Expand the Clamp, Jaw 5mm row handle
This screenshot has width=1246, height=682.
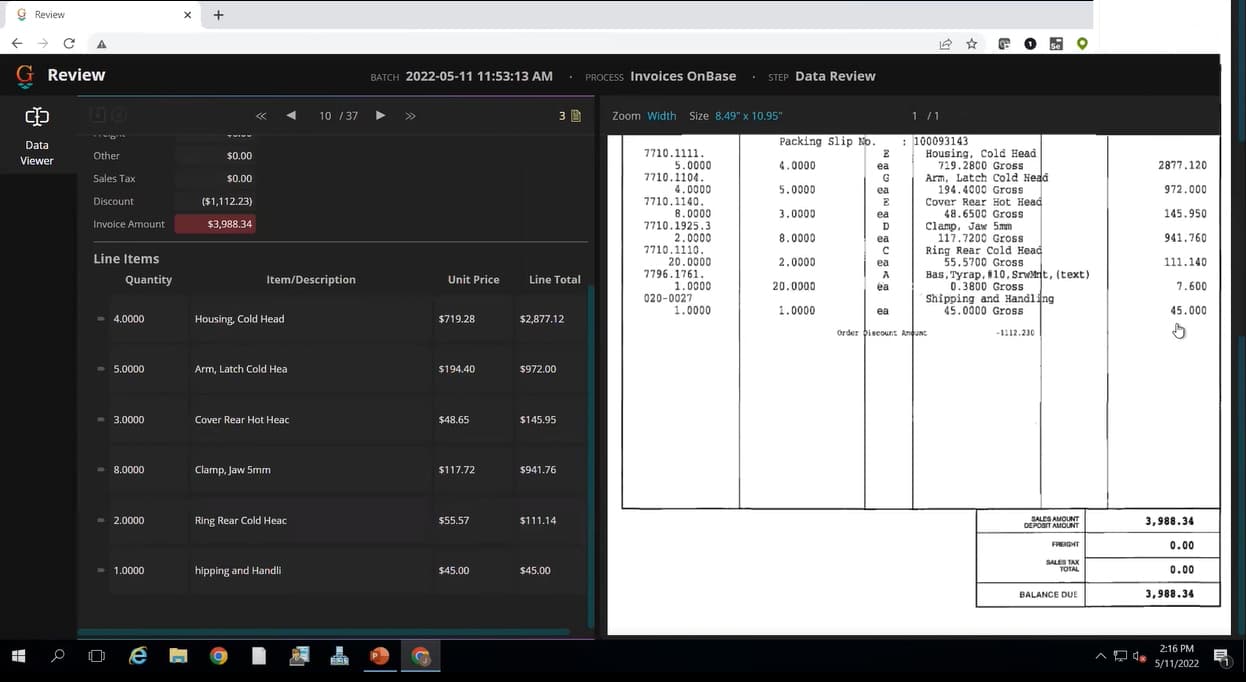[101, 470]
